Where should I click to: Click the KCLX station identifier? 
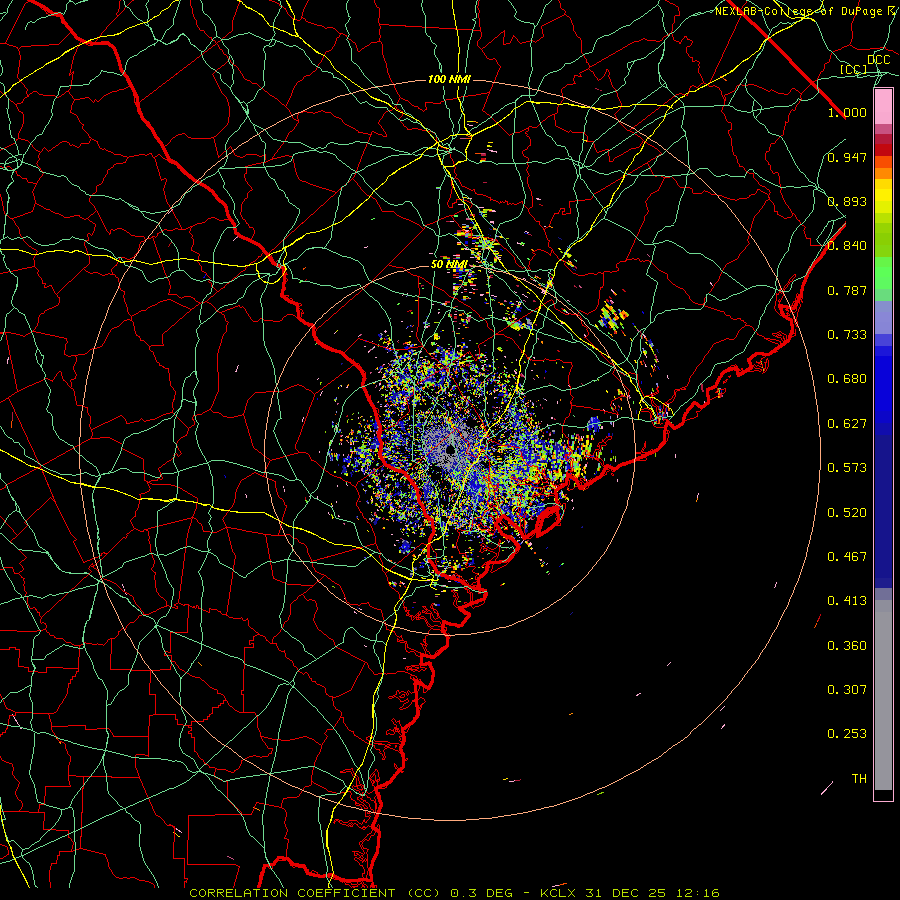point(560,893)
